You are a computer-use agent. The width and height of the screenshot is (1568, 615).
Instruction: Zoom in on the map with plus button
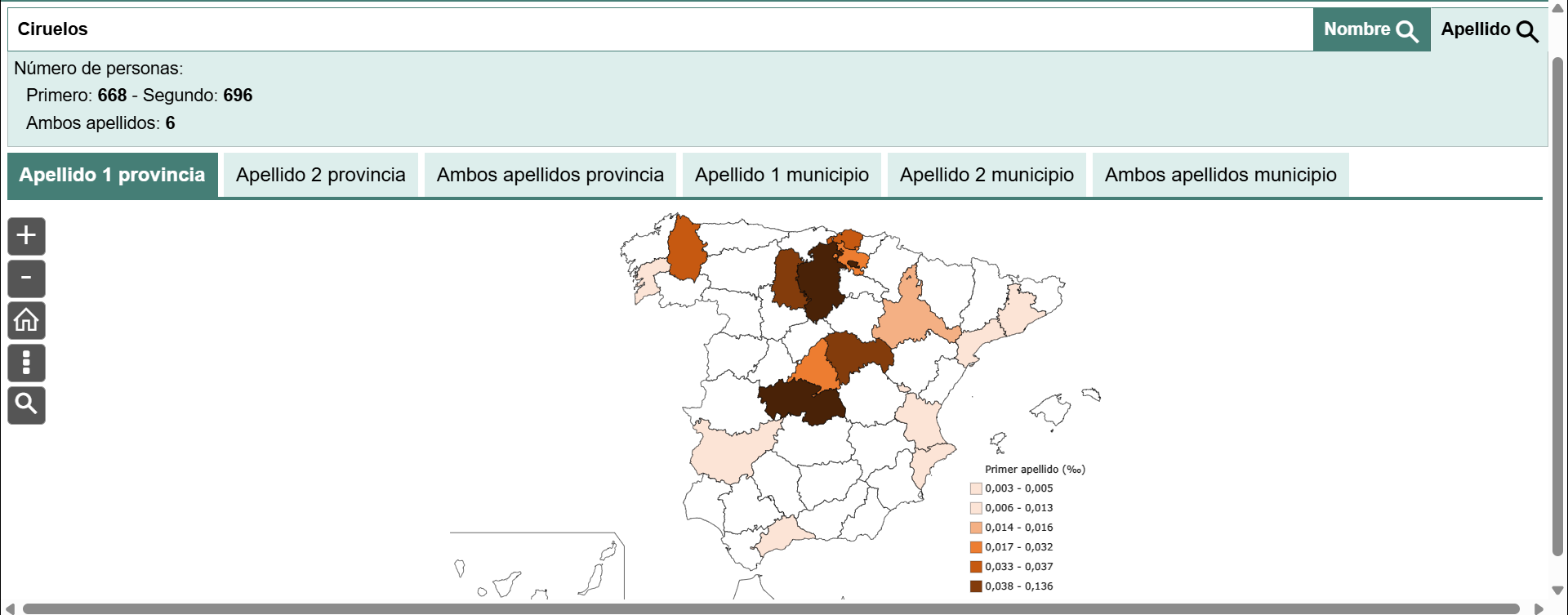click(26, 236)
